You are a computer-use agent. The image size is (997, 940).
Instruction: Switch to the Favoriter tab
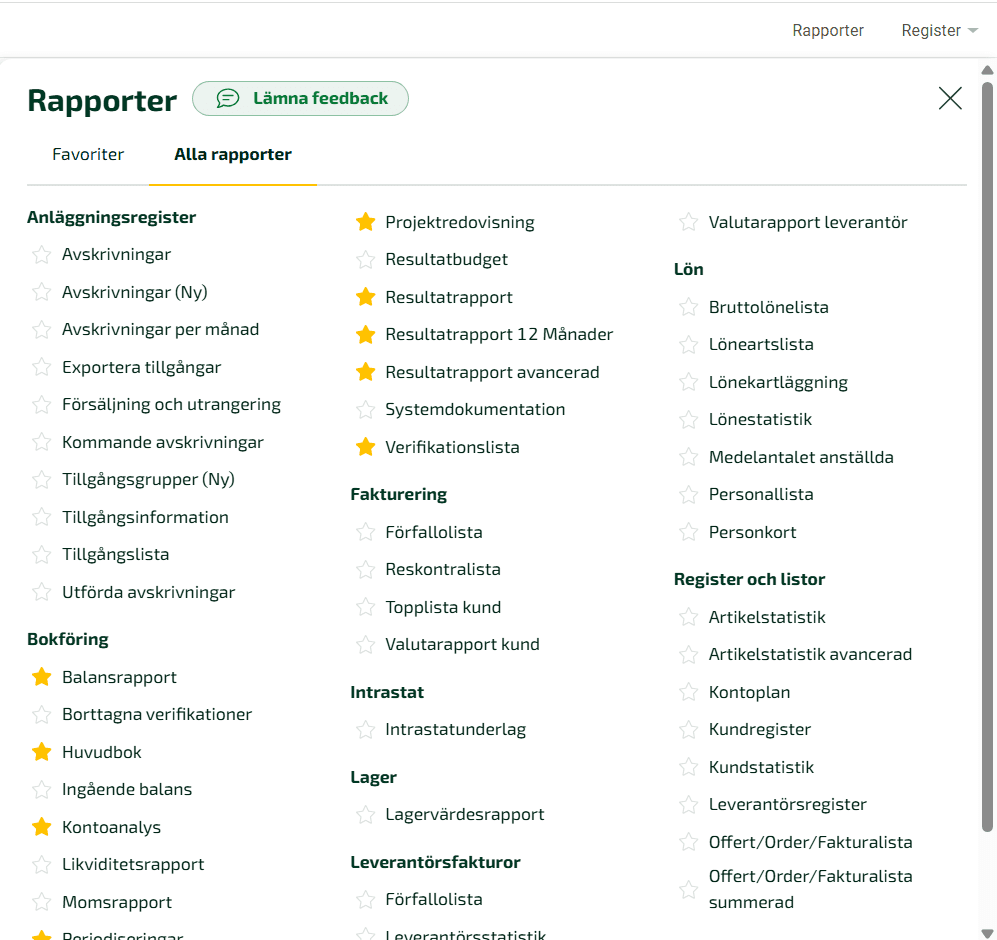pyautogui.click(x=88, y=154)
